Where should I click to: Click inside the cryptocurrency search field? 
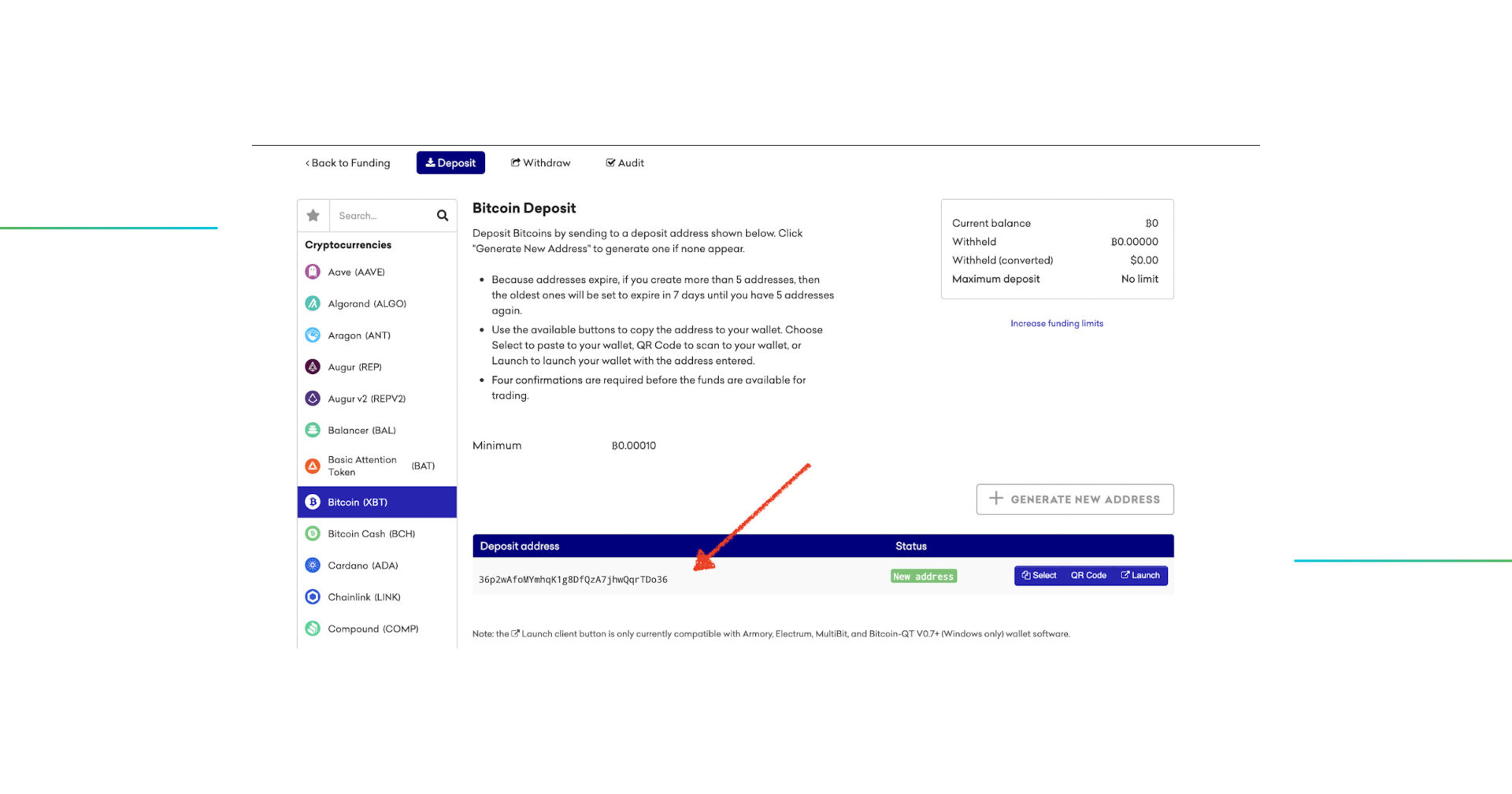click(x=378, y=214)
